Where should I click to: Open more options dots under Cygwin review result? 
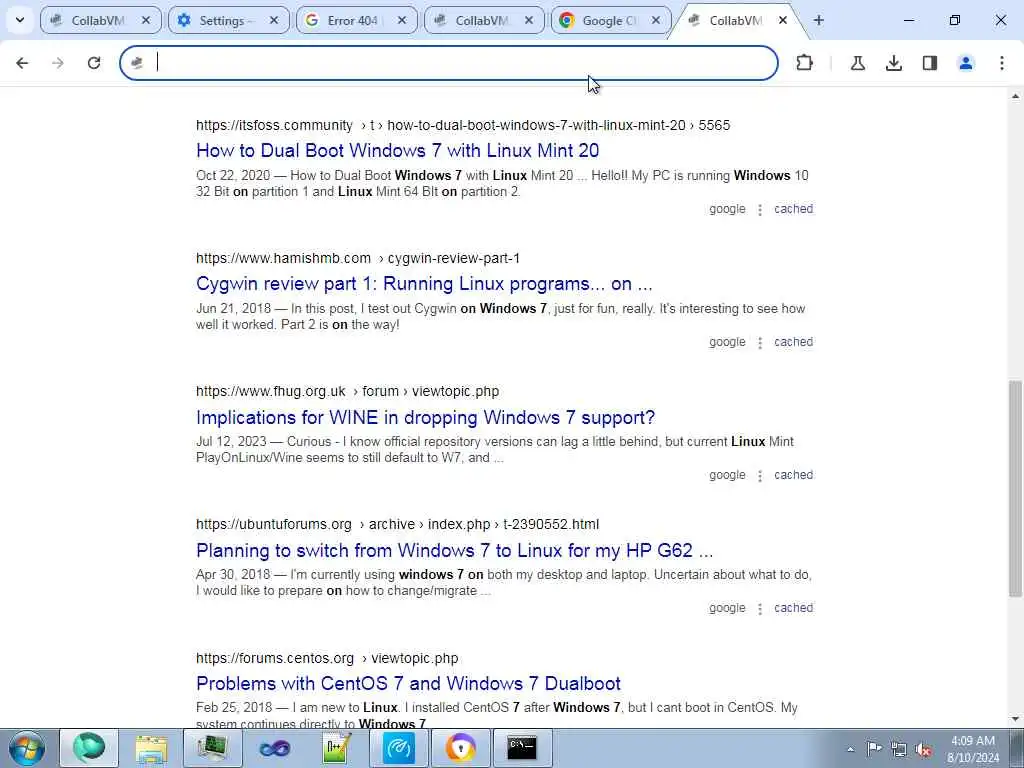760,343
